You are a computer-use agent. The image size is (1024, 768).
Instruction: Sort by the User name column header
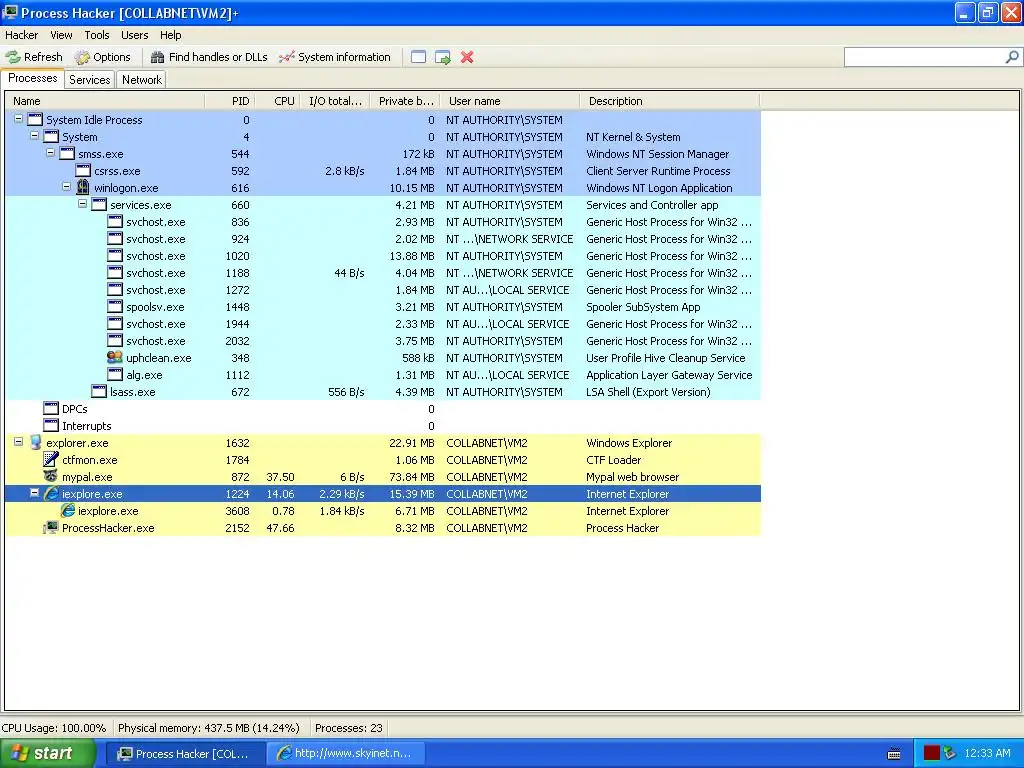[x=509, y=101]
